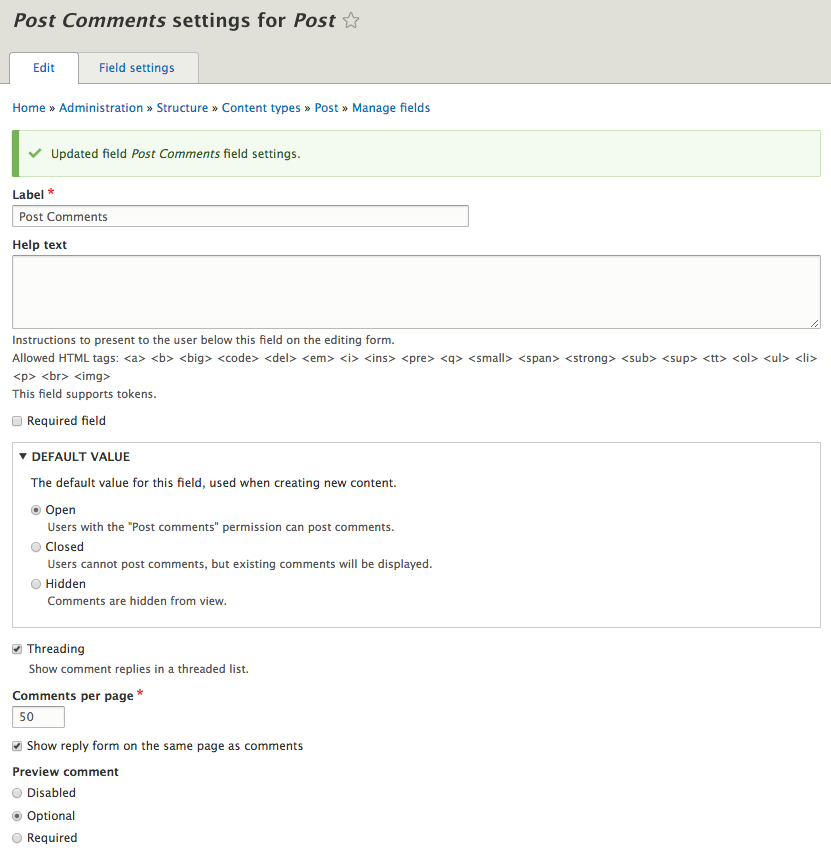Screen dimensions: 831x854
Task: Switch to the Field settings tab
Action: point(136,68)
